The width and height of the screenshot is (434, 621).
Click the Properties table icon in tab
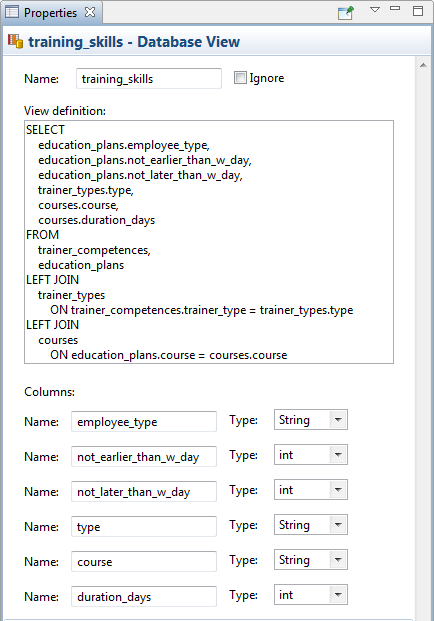(x=12, y=12)
